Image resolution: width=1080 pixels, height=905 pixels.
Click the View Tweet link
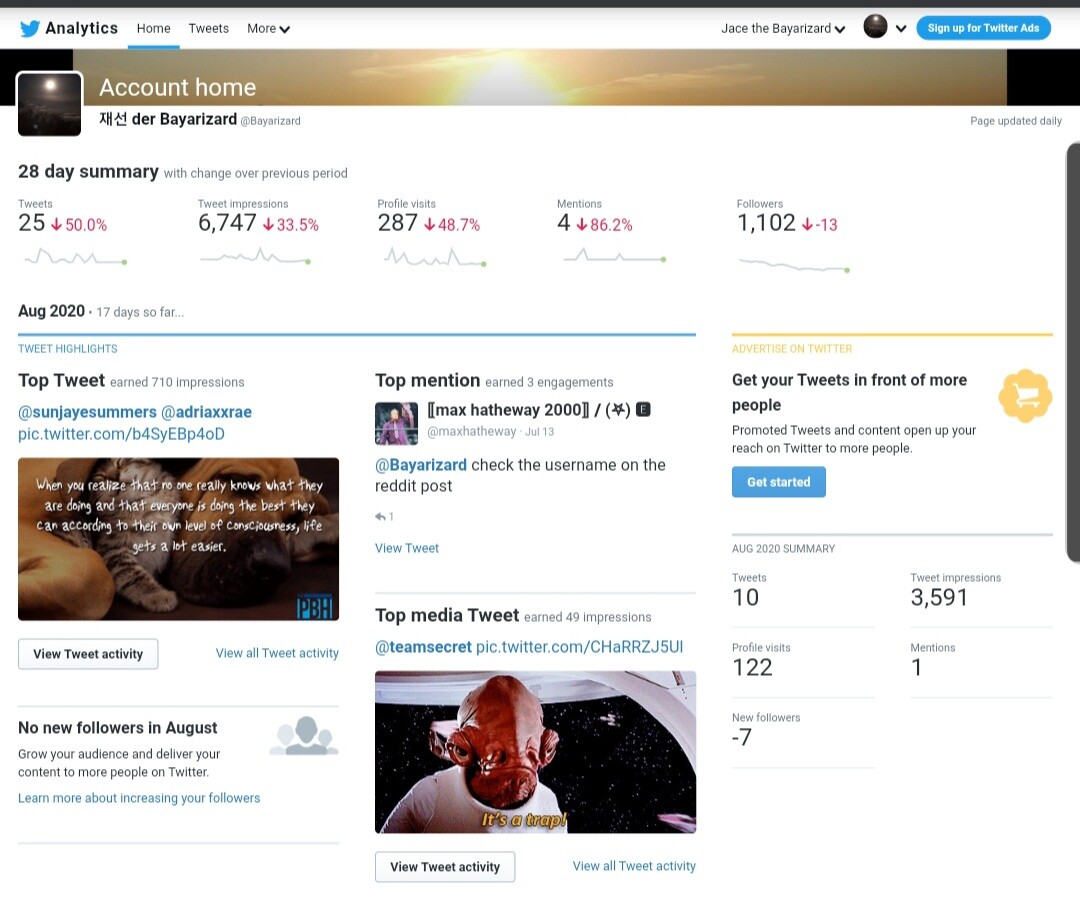(x=406, y=548)
